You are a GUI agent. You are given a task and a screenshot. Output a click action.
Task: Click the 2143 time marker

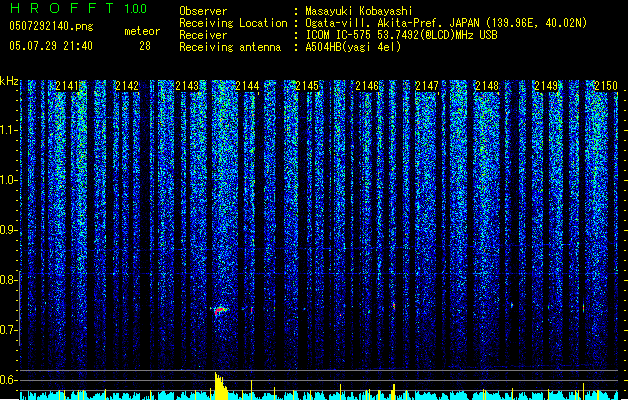point(187,86)
